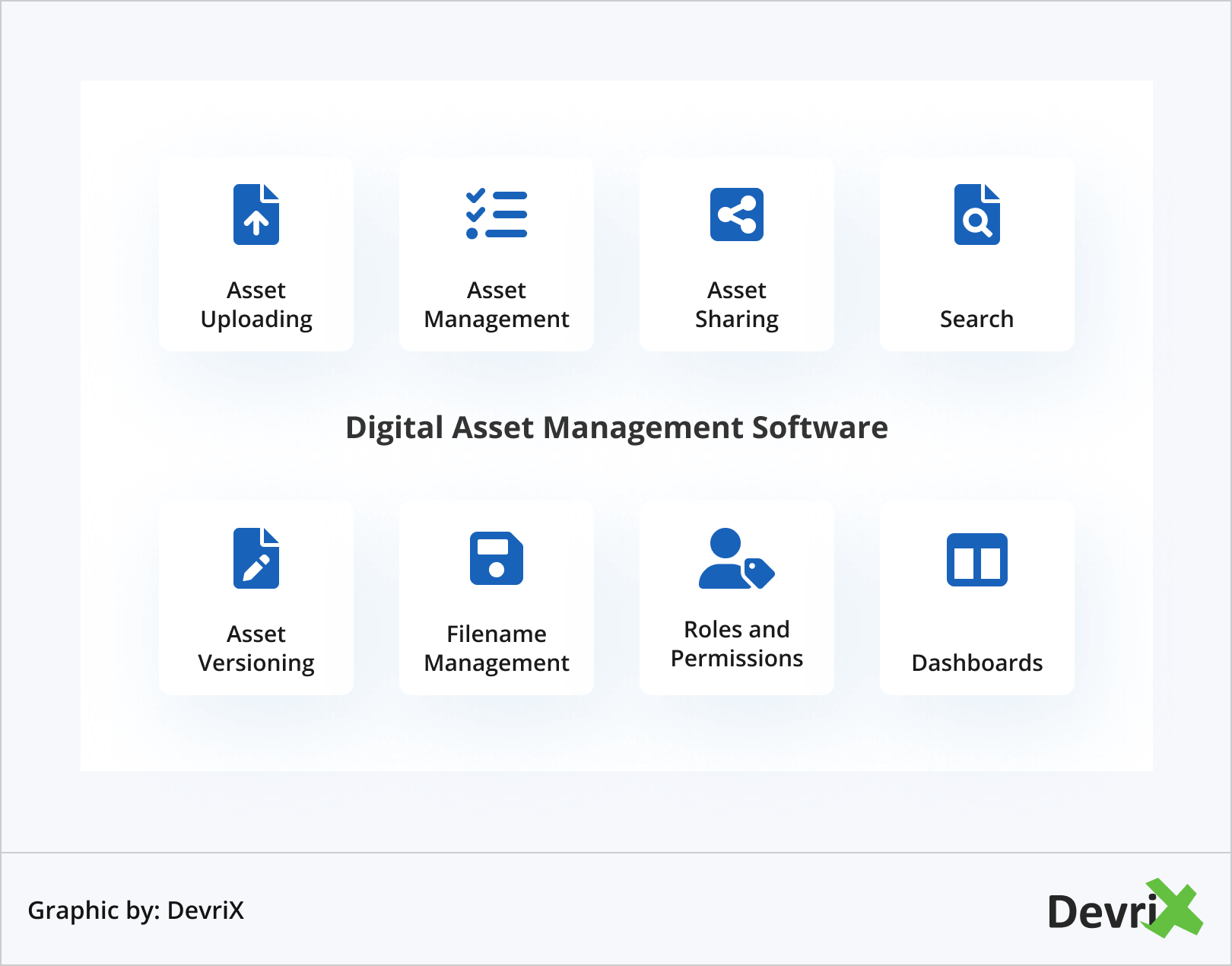Open the Dashboards columns icon
1232x966 pixels.
coord(977,560)
